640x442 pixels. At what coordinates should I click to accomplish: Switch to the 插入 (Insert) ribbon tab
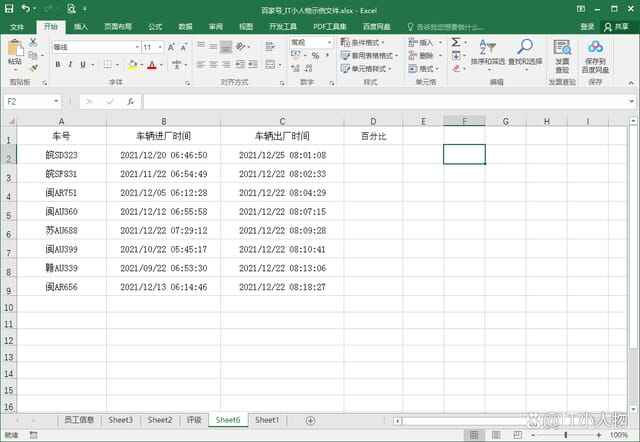point(80,26)
